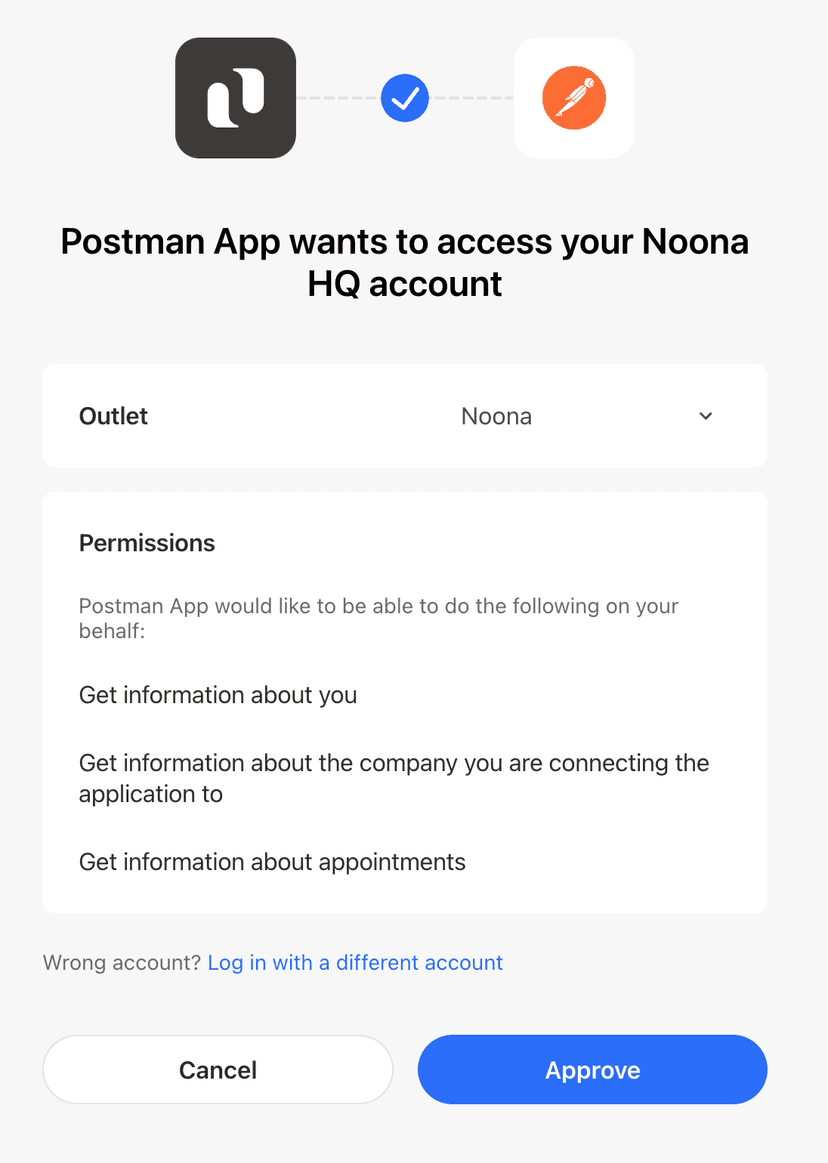This screenshot has height=1163, width=828.
Task: Select the dark Noona logo square
Action: (235, 98)
